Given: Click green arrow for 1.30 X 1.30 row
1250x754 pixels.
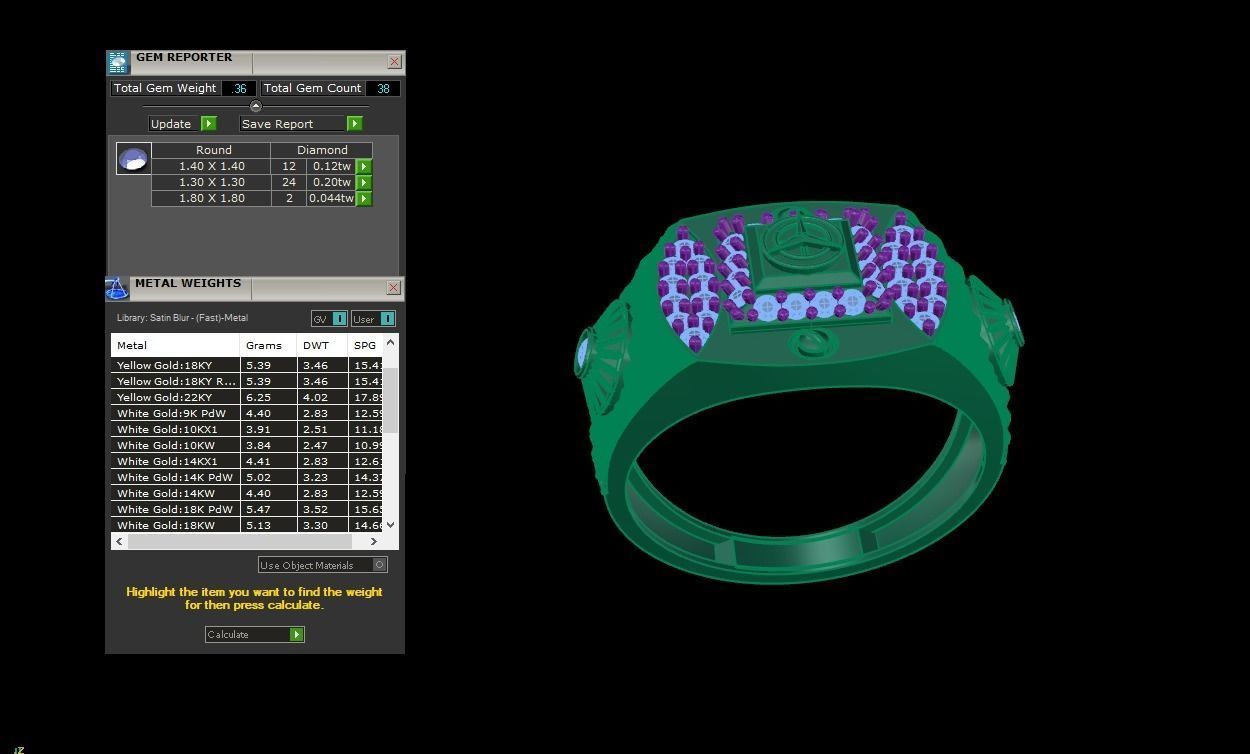Looking at the screenshot, I should pyautogui.click(x=364, y=183).
